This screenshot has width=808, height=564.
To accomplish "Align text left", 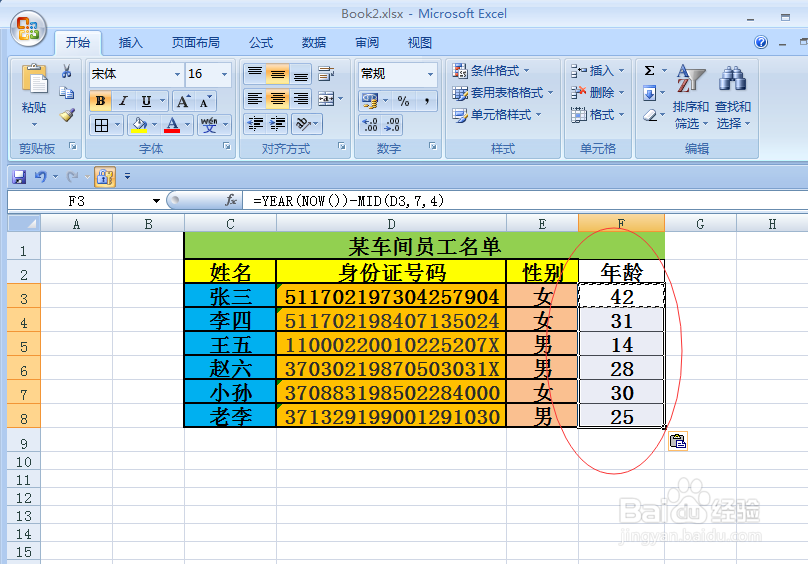I will pos(255,98).
